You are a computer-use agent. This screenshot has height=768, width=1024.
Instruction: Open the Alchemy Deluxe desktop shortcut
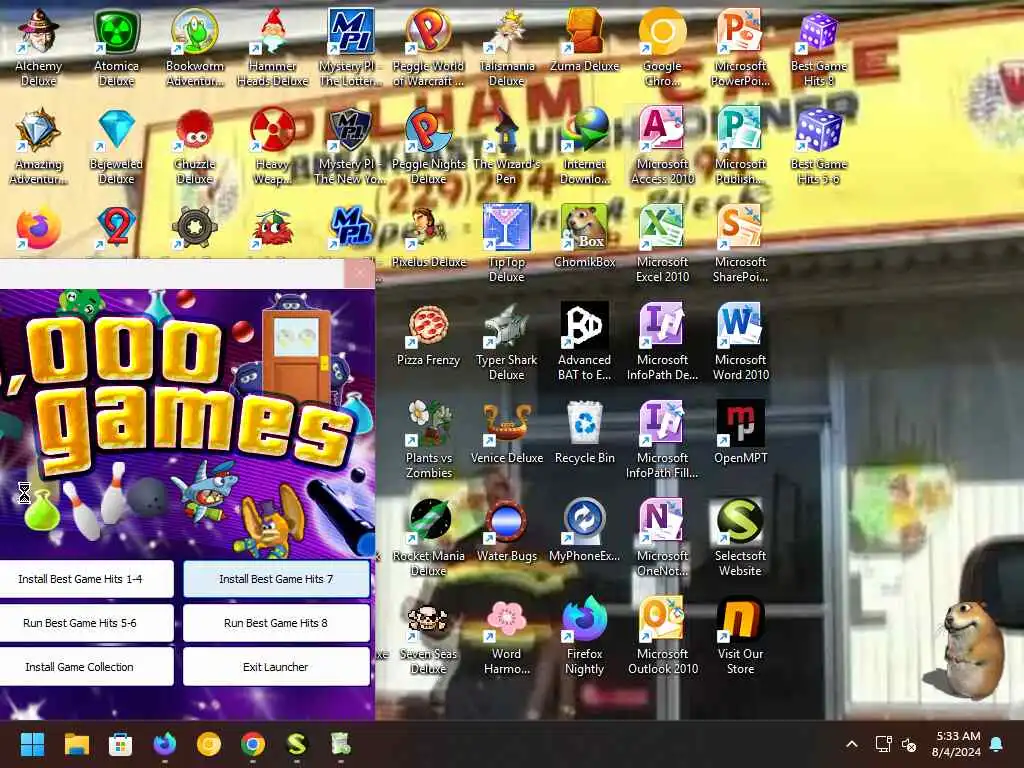coord(39,47)
